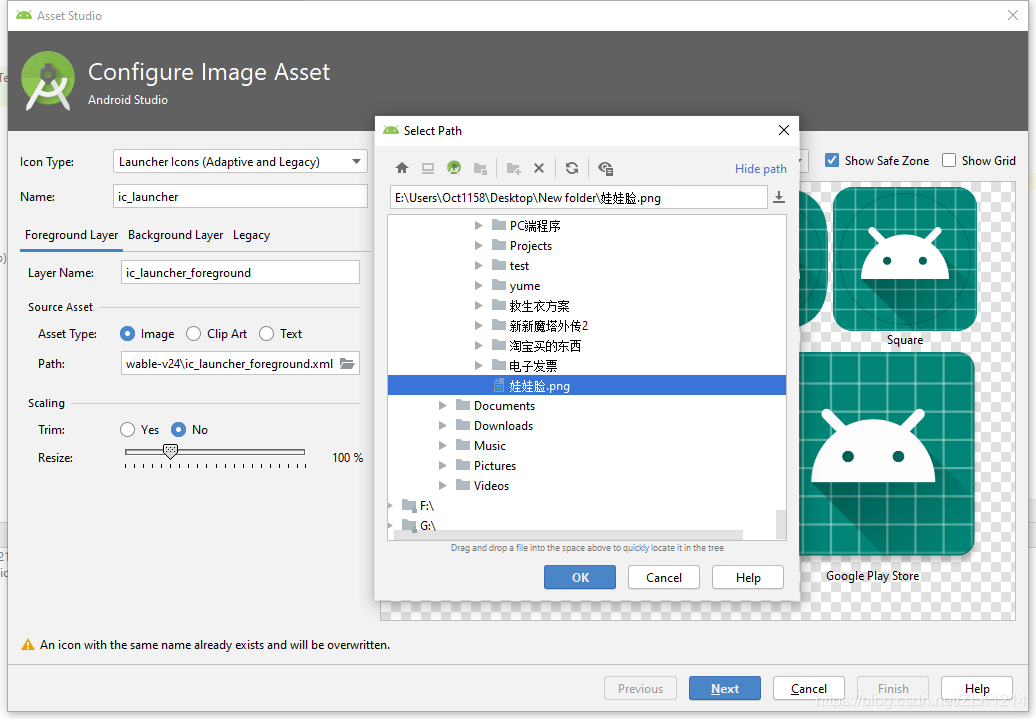Screen dimensions: 1036x719
Task: Click the Projects folder icon
Action: pyautogui.click(x=499, y=245)
